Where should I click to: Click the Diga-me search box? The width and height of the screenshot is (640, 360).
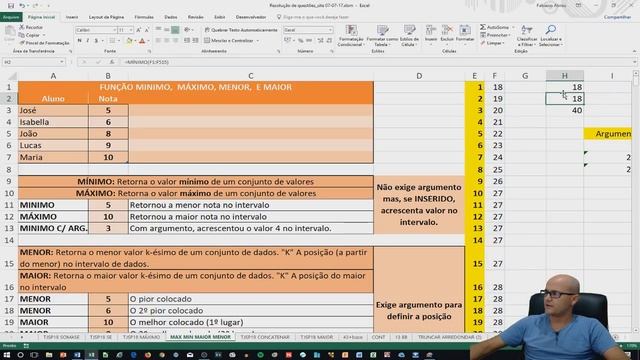pos(313,17)
